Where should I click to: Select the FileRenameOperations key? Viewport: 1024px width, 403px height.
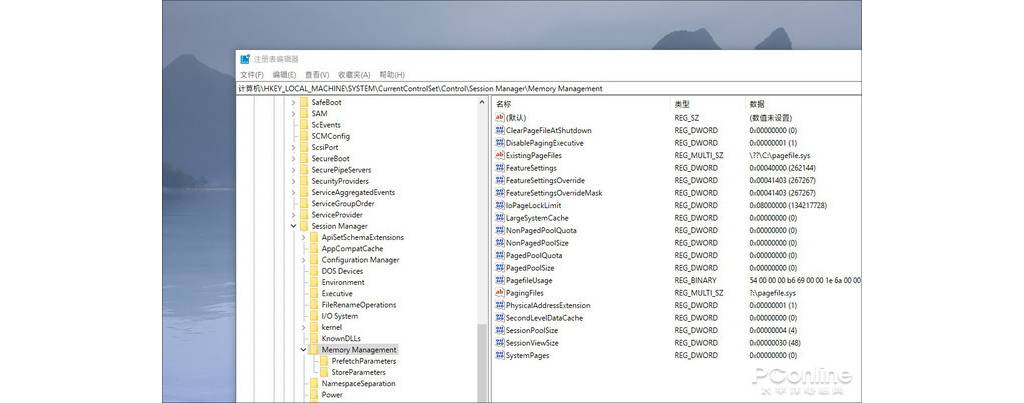coord(359,305)
